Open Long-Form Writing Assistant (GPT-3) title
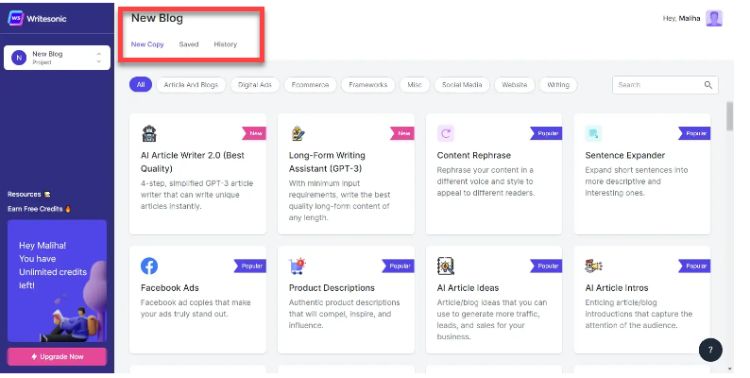 click(327, 162)
